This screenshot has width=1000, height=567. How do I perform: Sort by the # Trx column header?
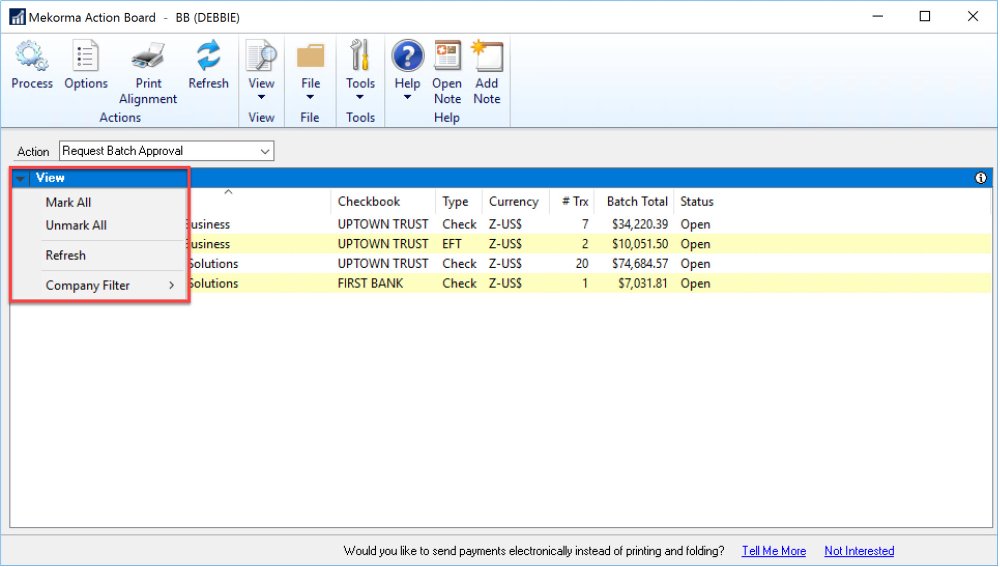point(573,202)
